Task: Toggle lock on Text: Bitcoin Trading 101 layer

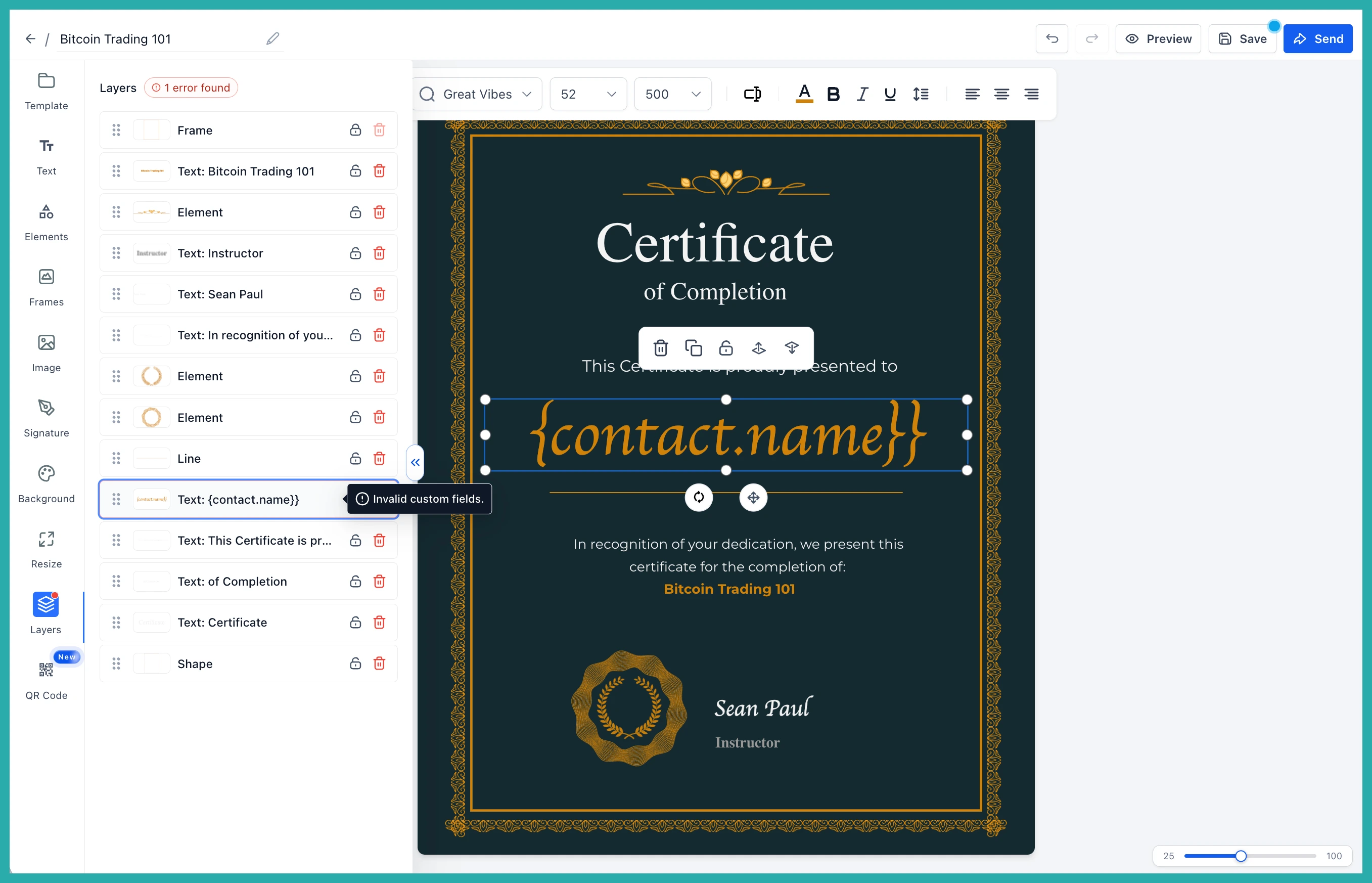Action: 355,171
